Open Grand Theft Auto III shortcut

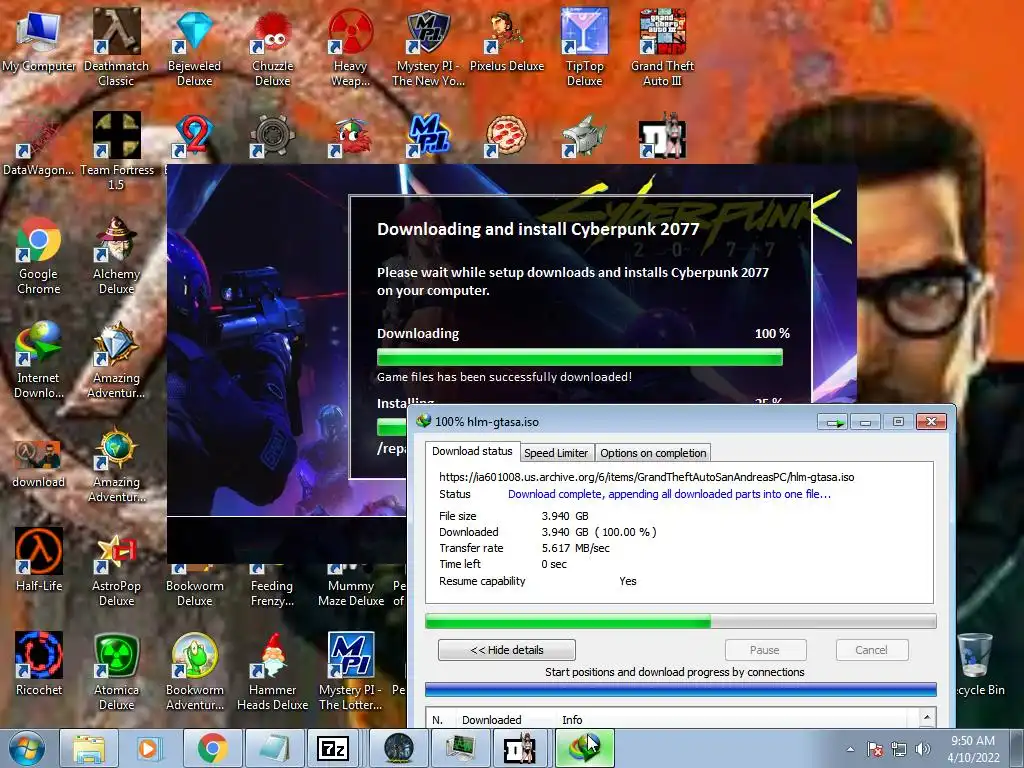click(x=662, y=48)
